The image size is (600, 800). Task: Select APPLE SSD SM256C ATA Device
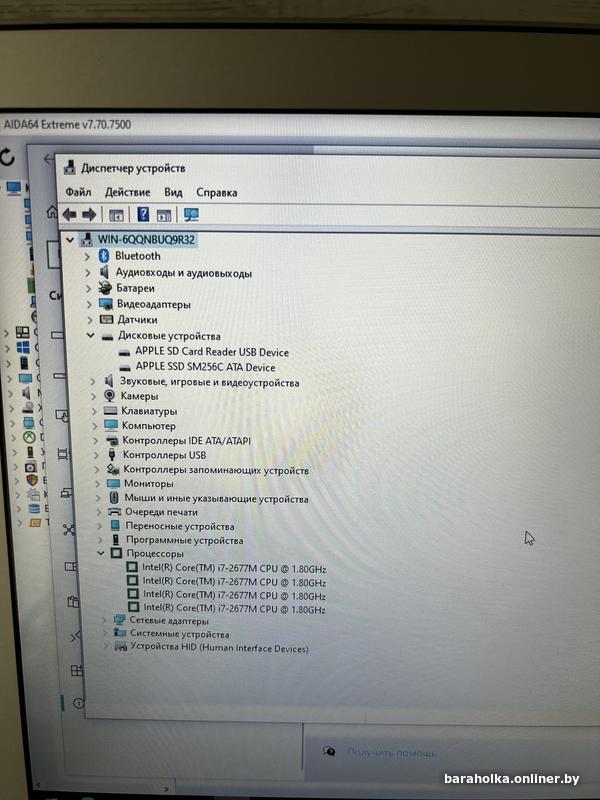pyautogui.click(x=205, y=367)
